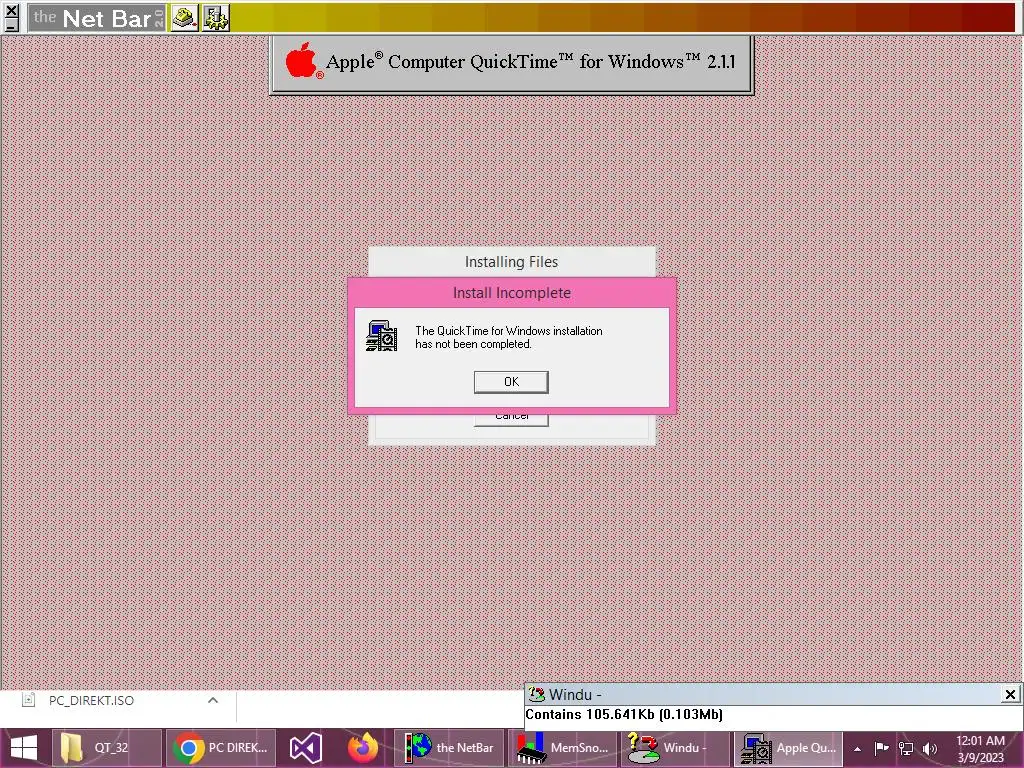Switch to MemSno taskbar item
Image resolution: width=1024 pixels, height=768 pixels.
(564, 748)
